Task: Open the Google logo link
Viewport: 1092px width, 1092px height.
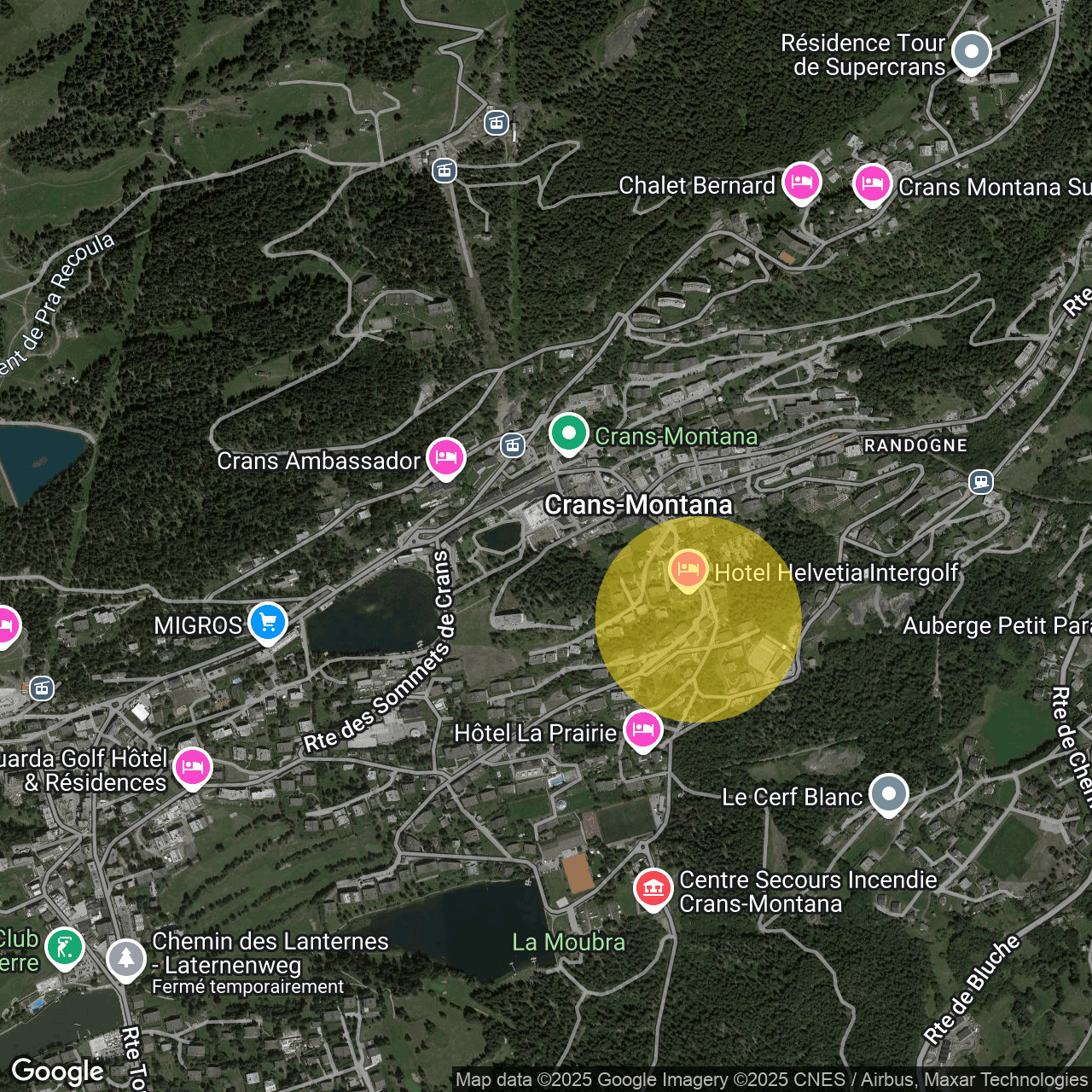Action: (x=57, y=1072)
